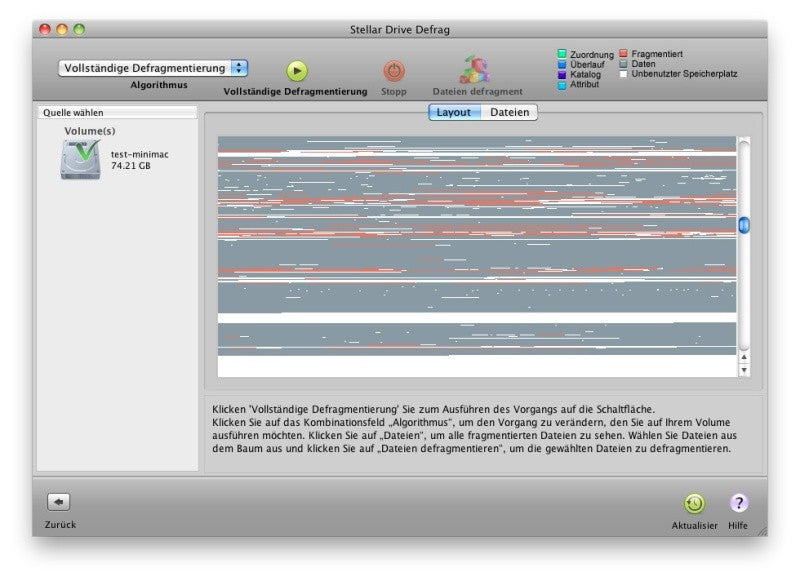
Task: Start the Vollständige Defragmentierung with the green play icon
Action: click(297, 71)
